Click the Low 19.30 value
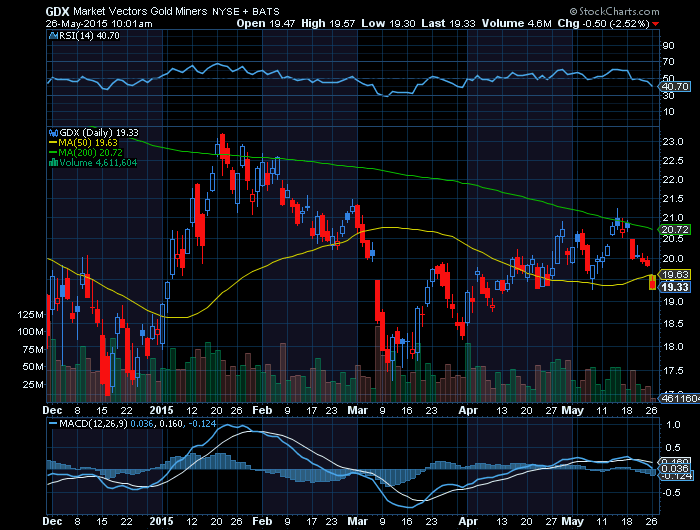700x530 pixels. click(x=388, y=23)
